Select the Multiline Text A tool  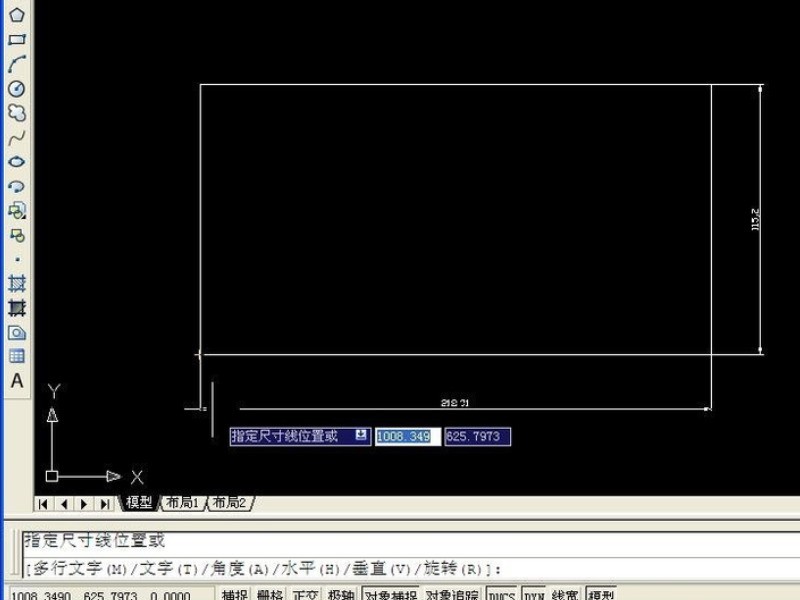(17, 381)
